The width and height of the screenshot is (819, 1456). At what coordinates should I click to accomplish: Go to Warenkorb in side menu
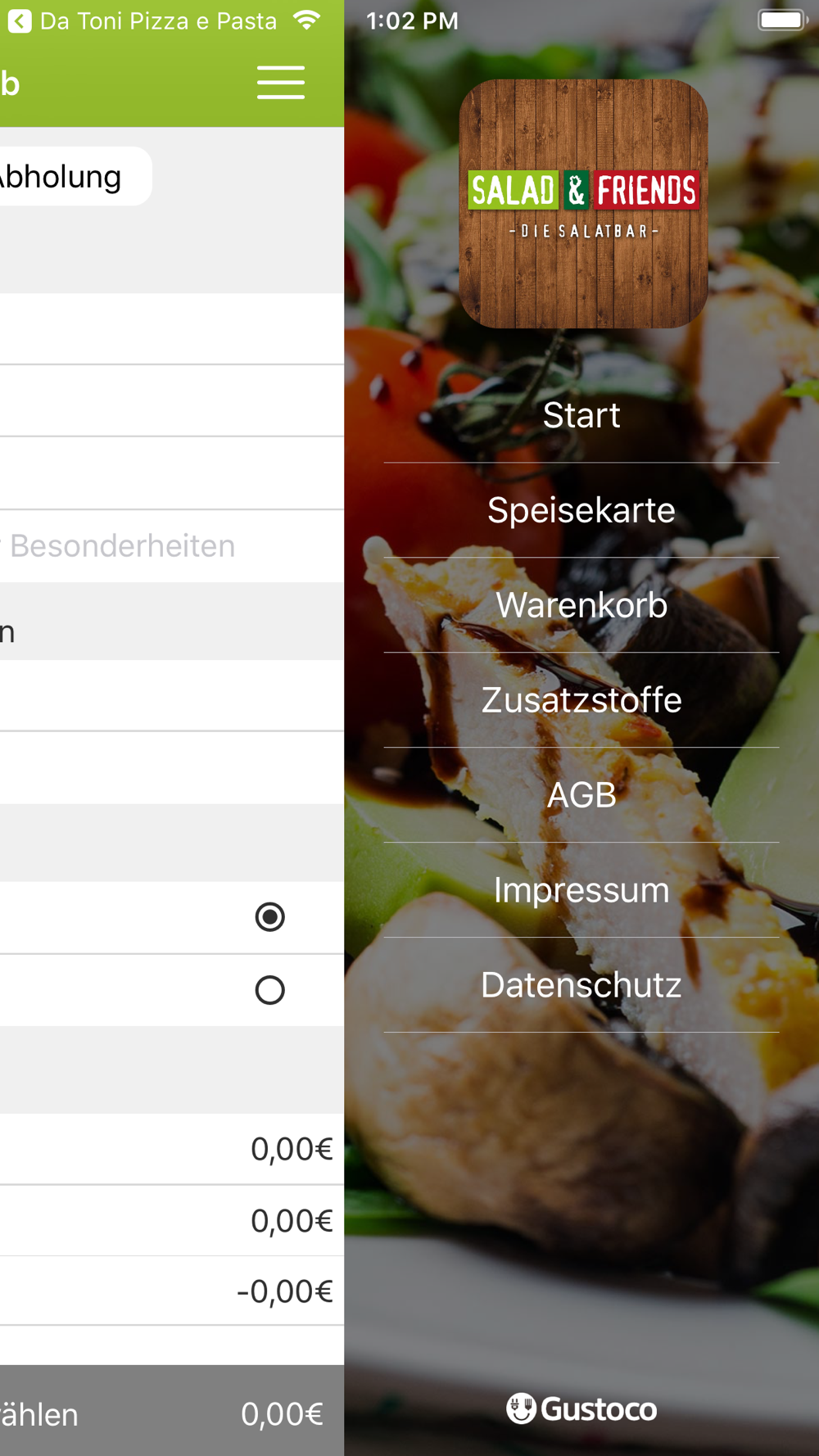tap(581, 605)
